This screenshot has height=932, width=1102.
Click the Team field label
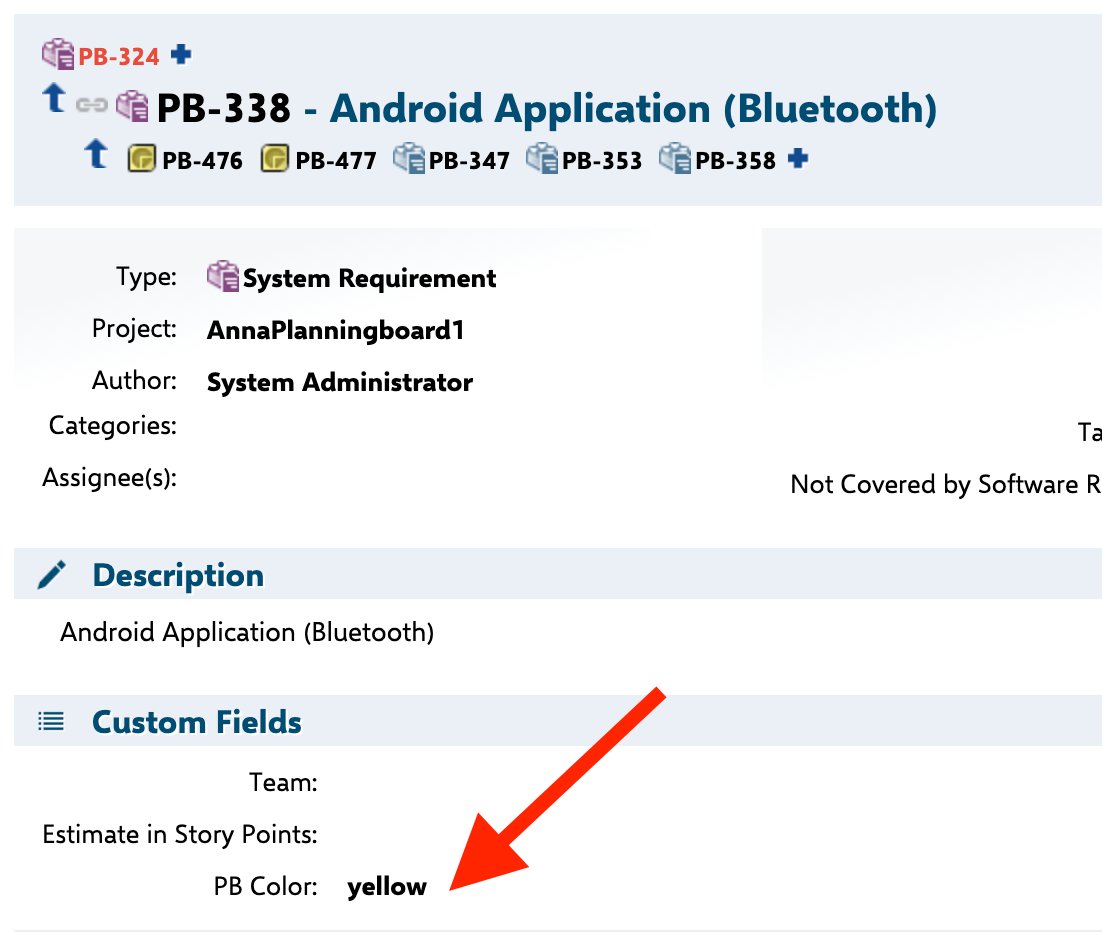point(283,782)
